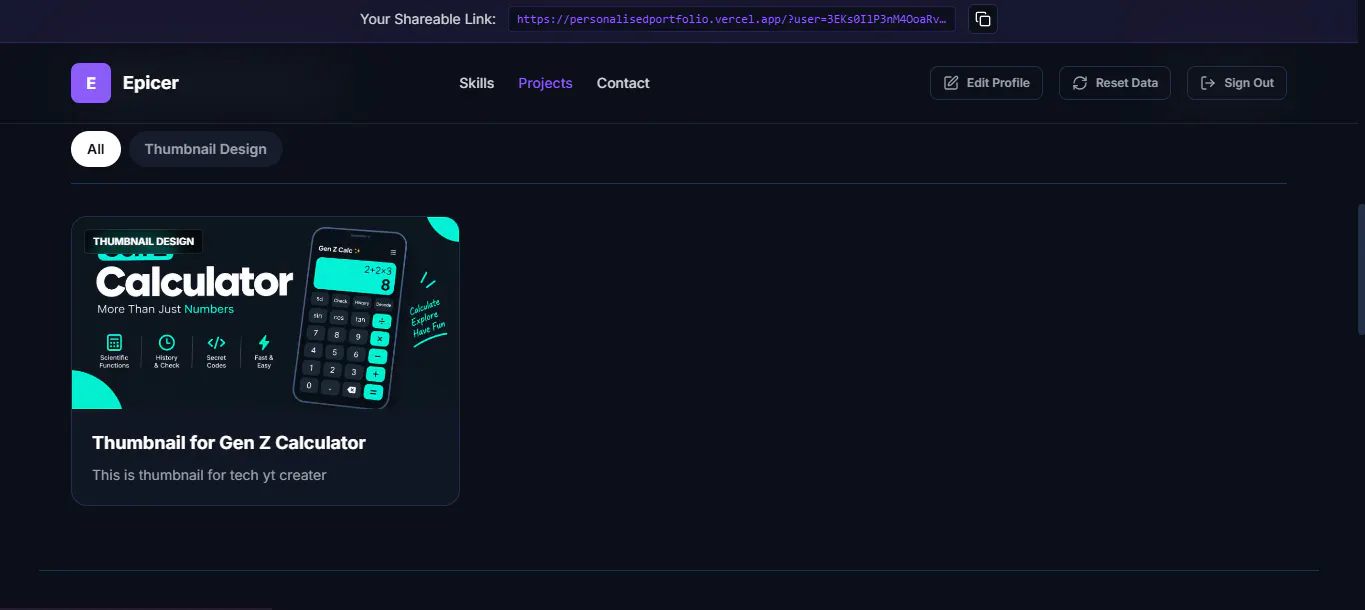Click the History & Check clock icon
Screen dimensions: 1365x610
coord(167,343)
